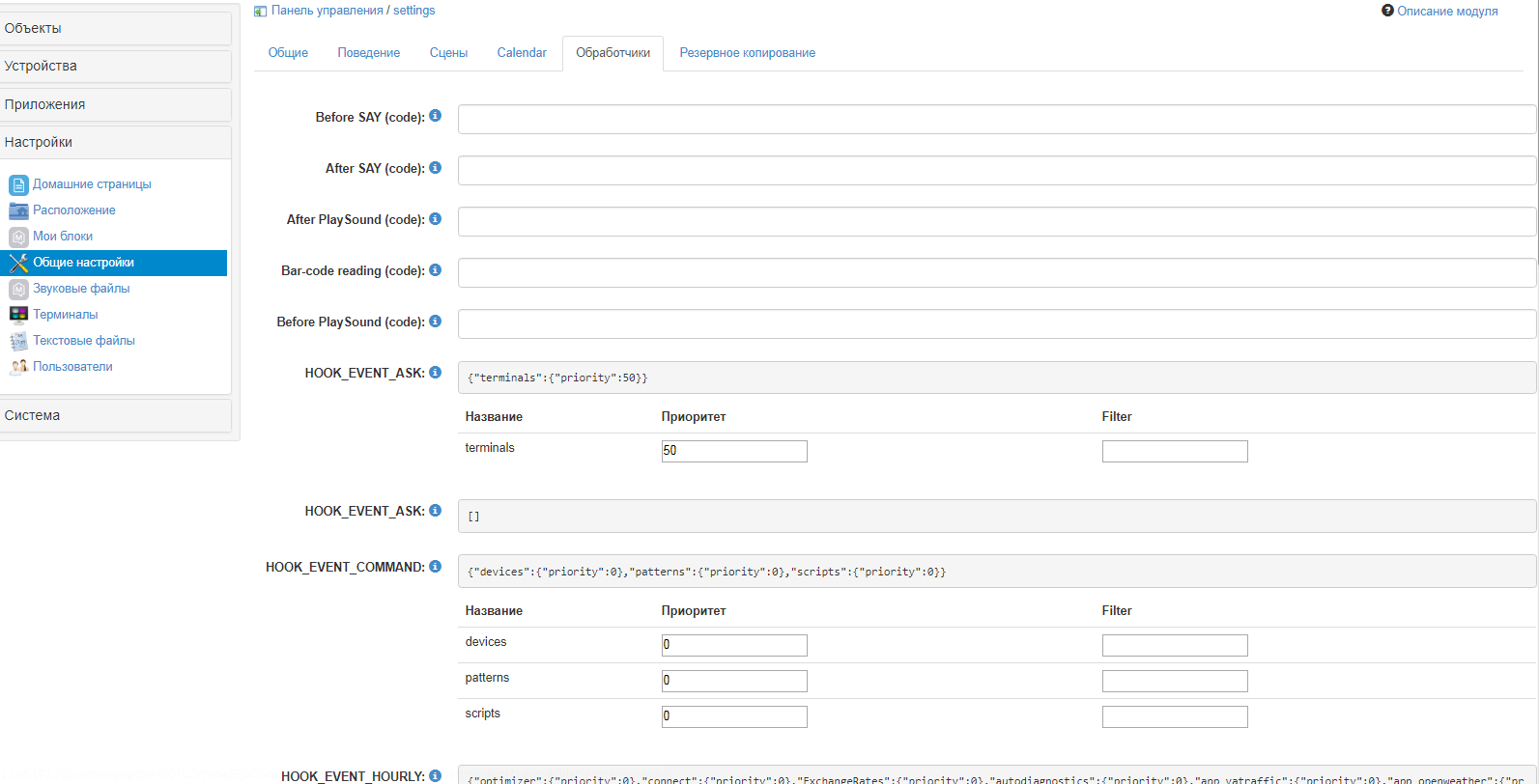Click the Терминалы monitor icon
The width and height of the screenshot is (1539, 784).
18,315
